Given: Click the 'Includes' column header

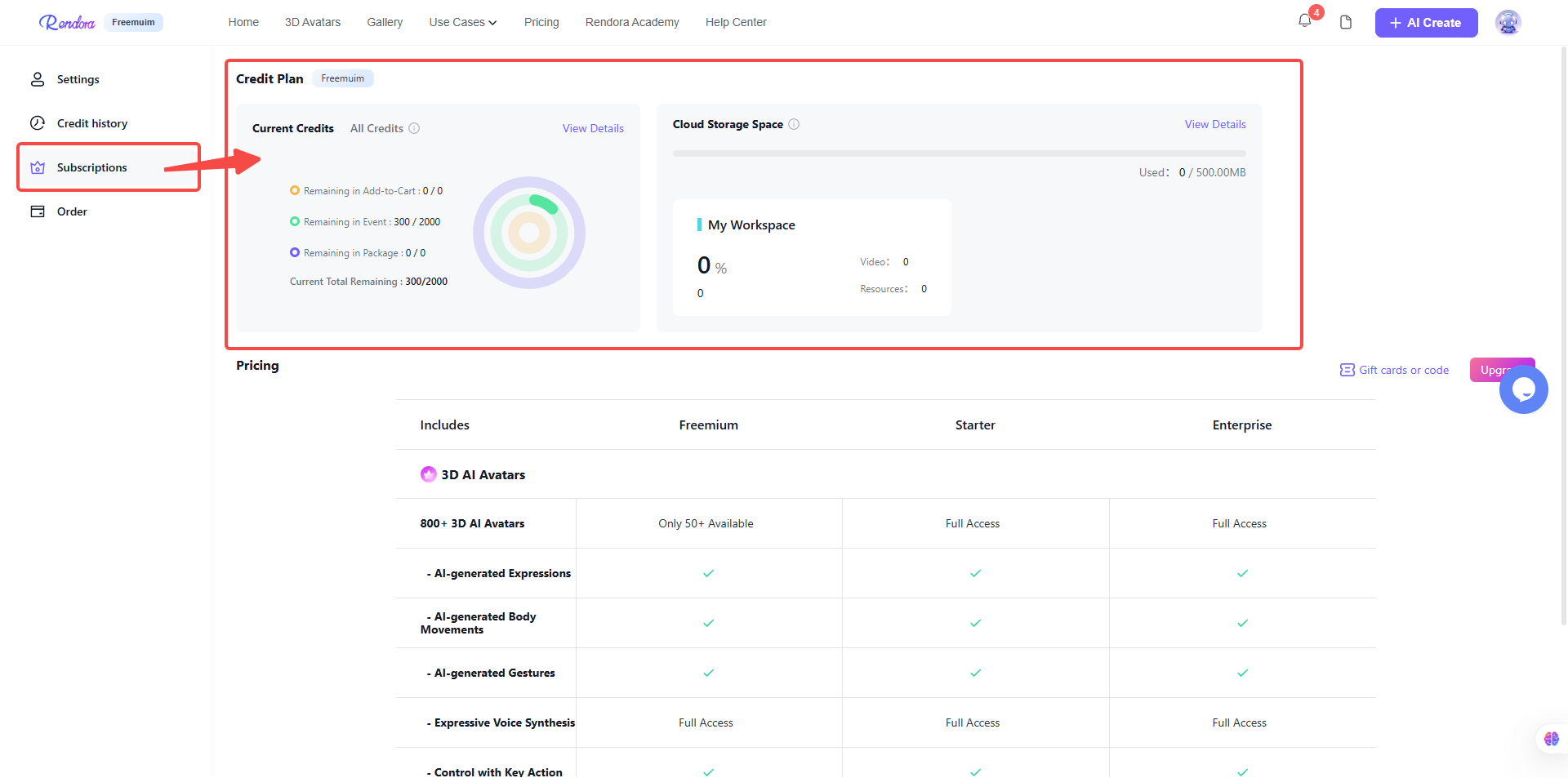Looking at the screenshot, I should point(444,425).
